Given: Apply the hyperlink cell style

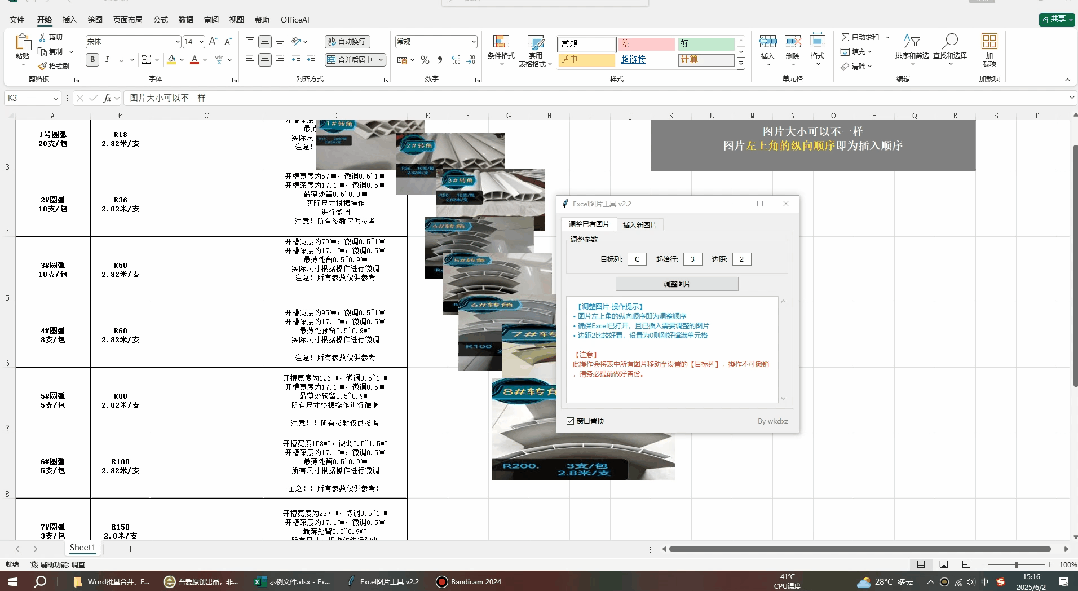Looking at the screenshot, I should (646, 60).
